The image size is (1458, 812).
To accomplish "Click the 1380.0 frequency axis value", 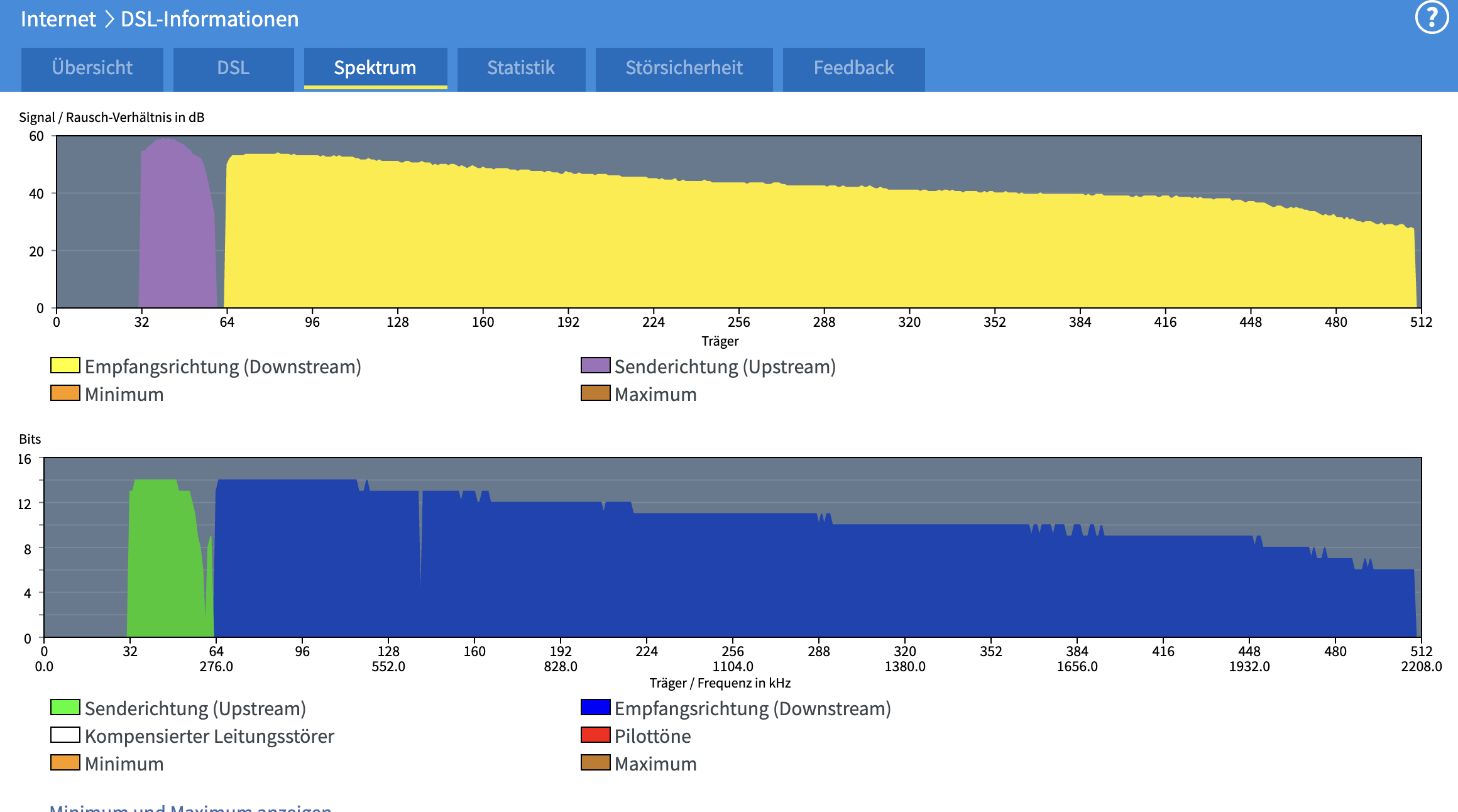I will 905,666.
